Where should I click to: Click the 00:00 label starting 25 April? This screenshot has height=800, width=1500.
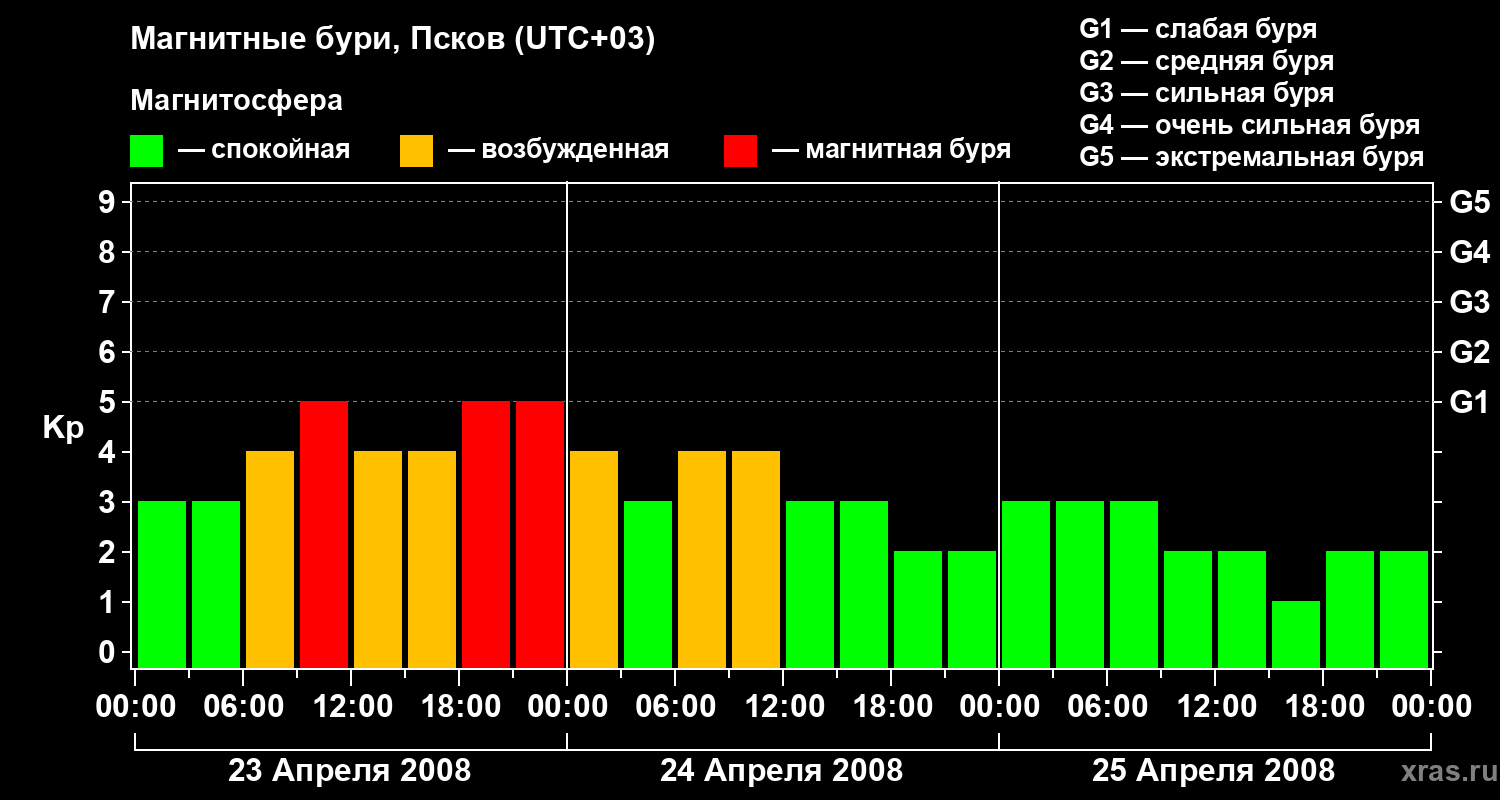coord(999,707)
